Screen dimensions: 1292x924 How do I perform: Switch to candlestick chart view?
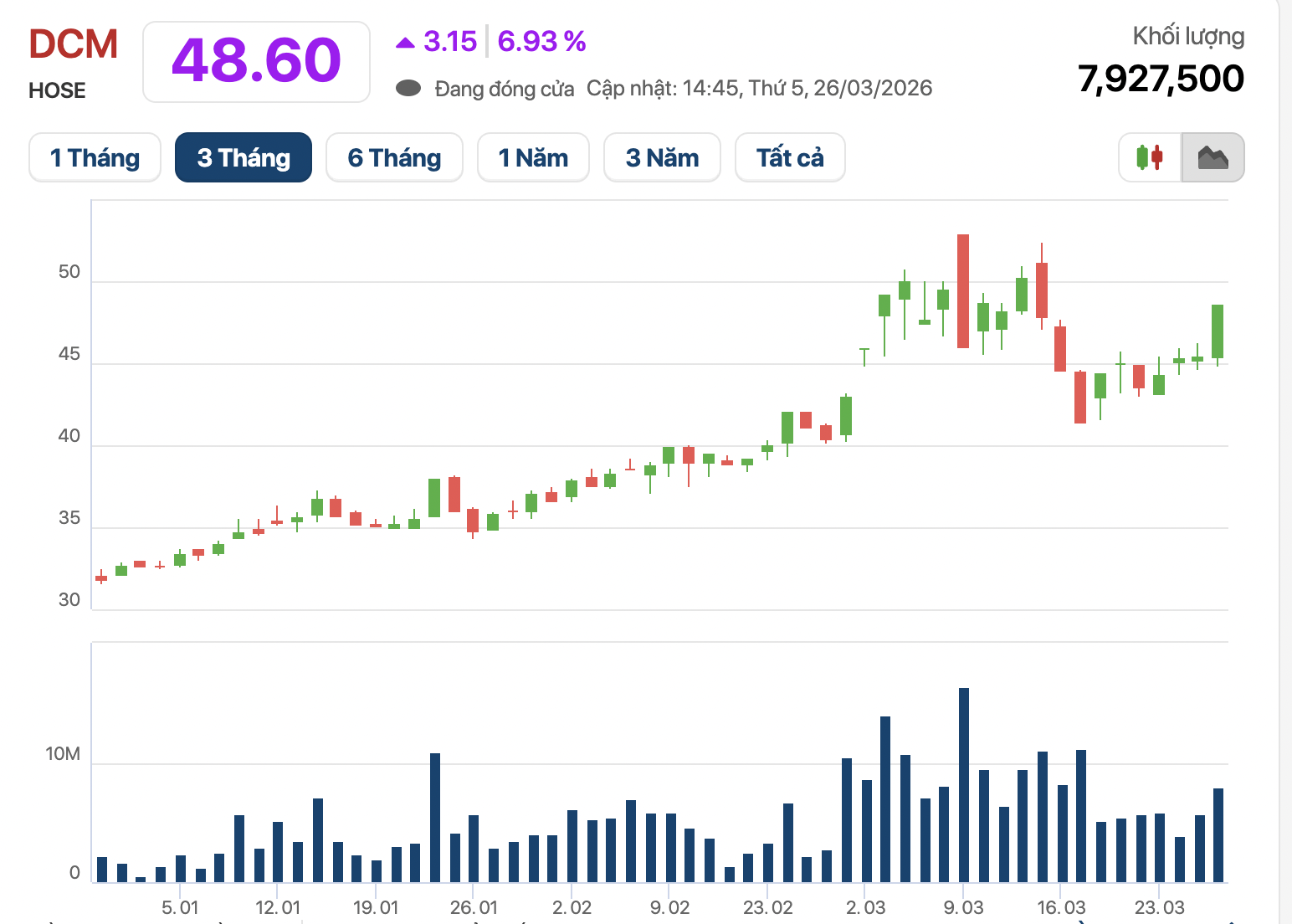[1150, 157]
